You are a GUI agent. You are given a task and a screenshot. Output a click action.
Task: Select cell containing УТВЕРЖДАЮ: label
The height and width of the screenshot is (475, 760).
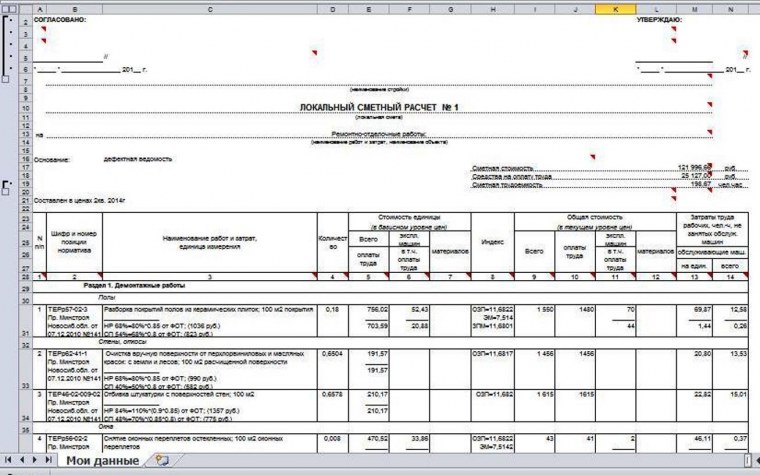659,19
